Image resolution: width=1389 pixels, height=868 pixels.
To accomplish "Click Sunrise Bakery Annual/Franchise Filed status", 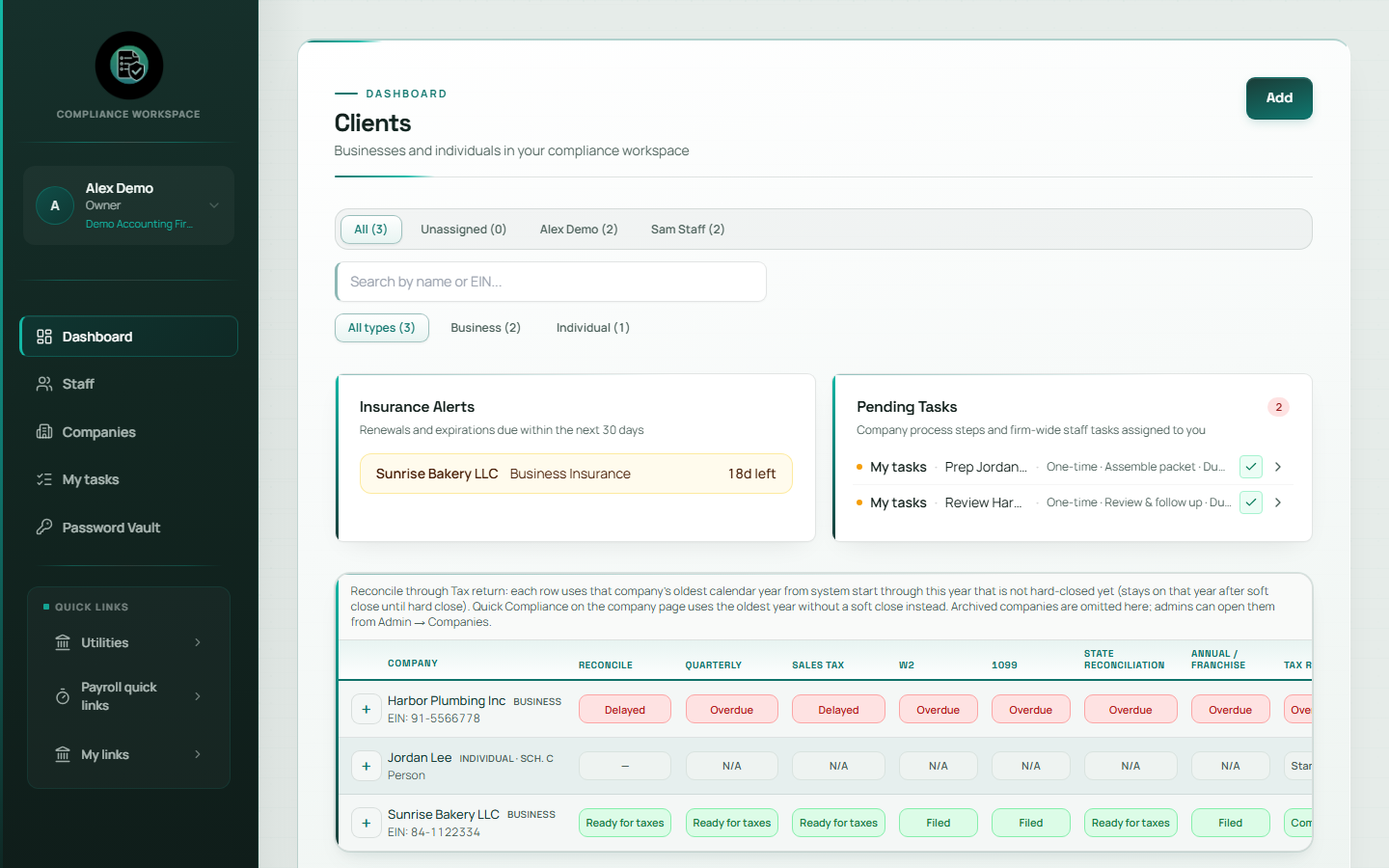I will (1231, 823).
